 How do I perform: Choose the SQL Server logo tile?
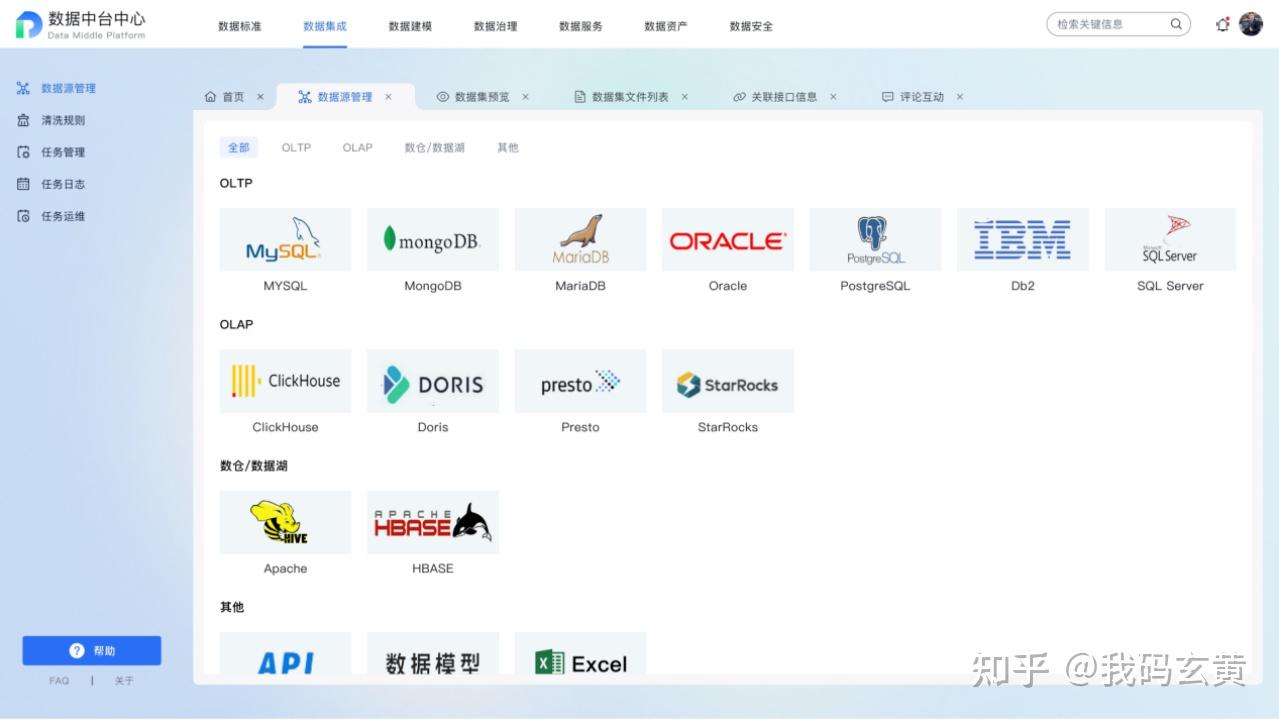[x=1170, y=240]
